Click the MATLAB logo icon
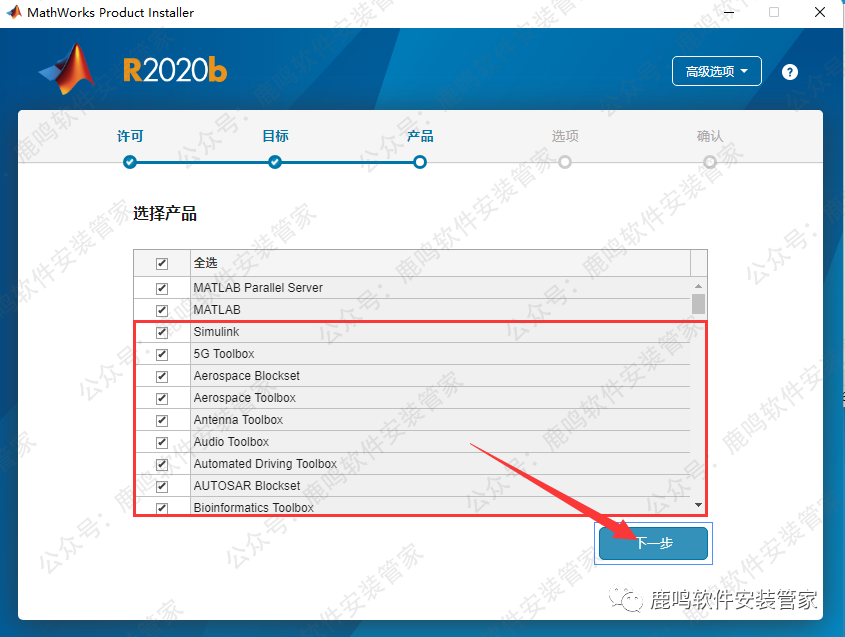 click(66, 70)
